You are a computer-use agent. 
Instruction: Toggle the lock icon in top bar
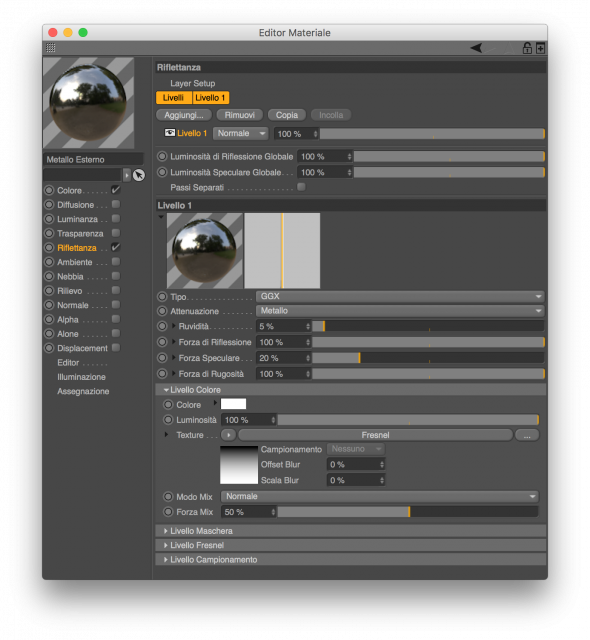527,48
